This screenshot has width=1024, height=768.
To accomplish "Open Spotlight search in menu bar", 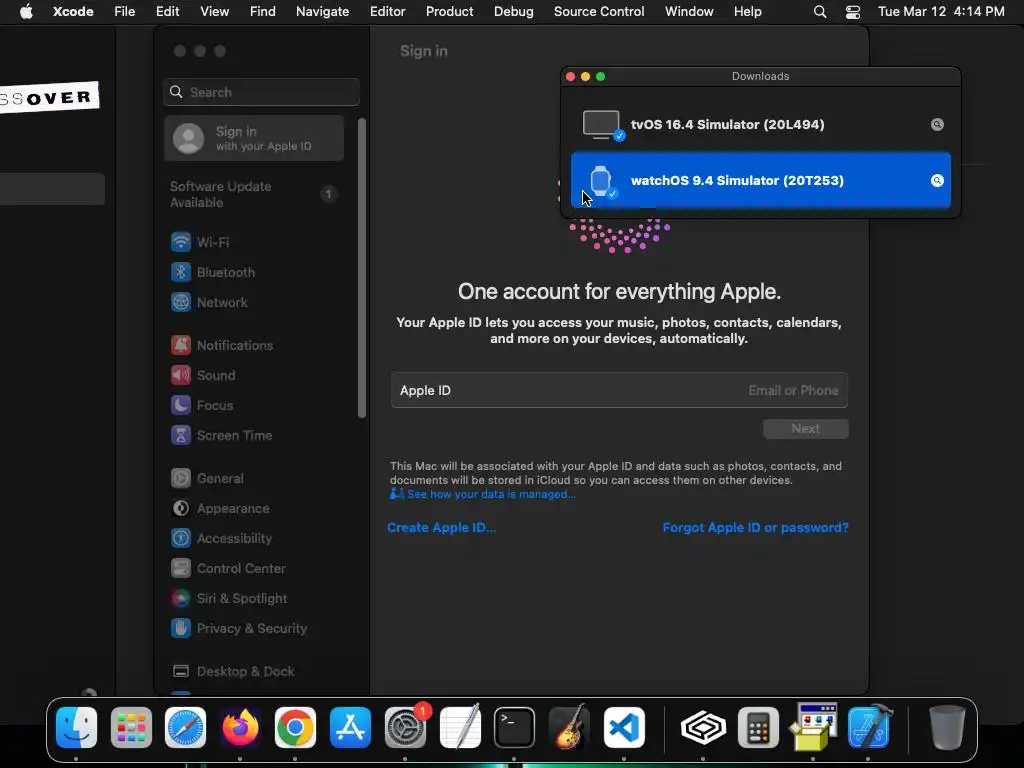I will click(820, 12).
